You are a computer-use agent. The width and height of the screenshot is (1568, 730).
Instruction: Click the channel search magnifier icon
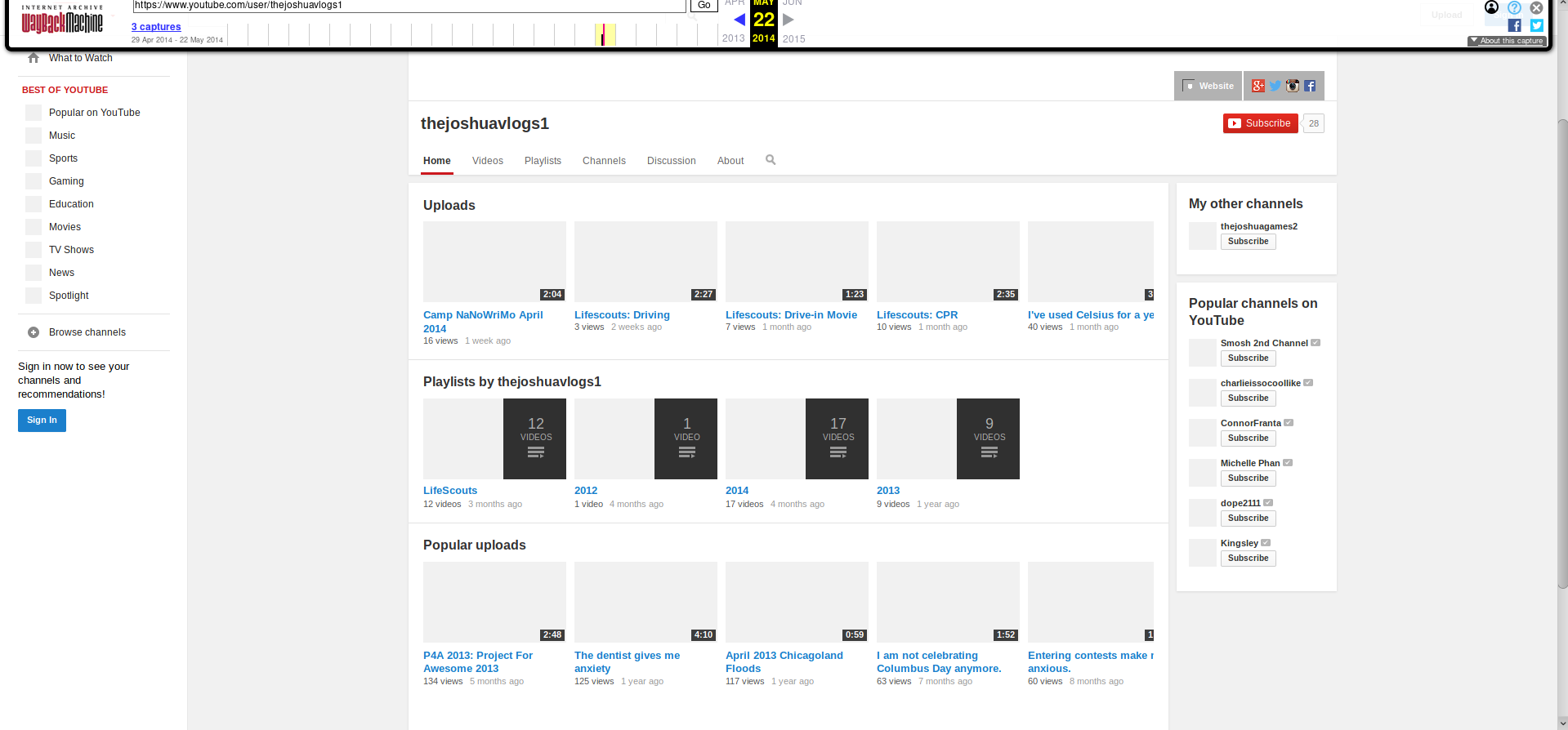click(x=771, y=160)
